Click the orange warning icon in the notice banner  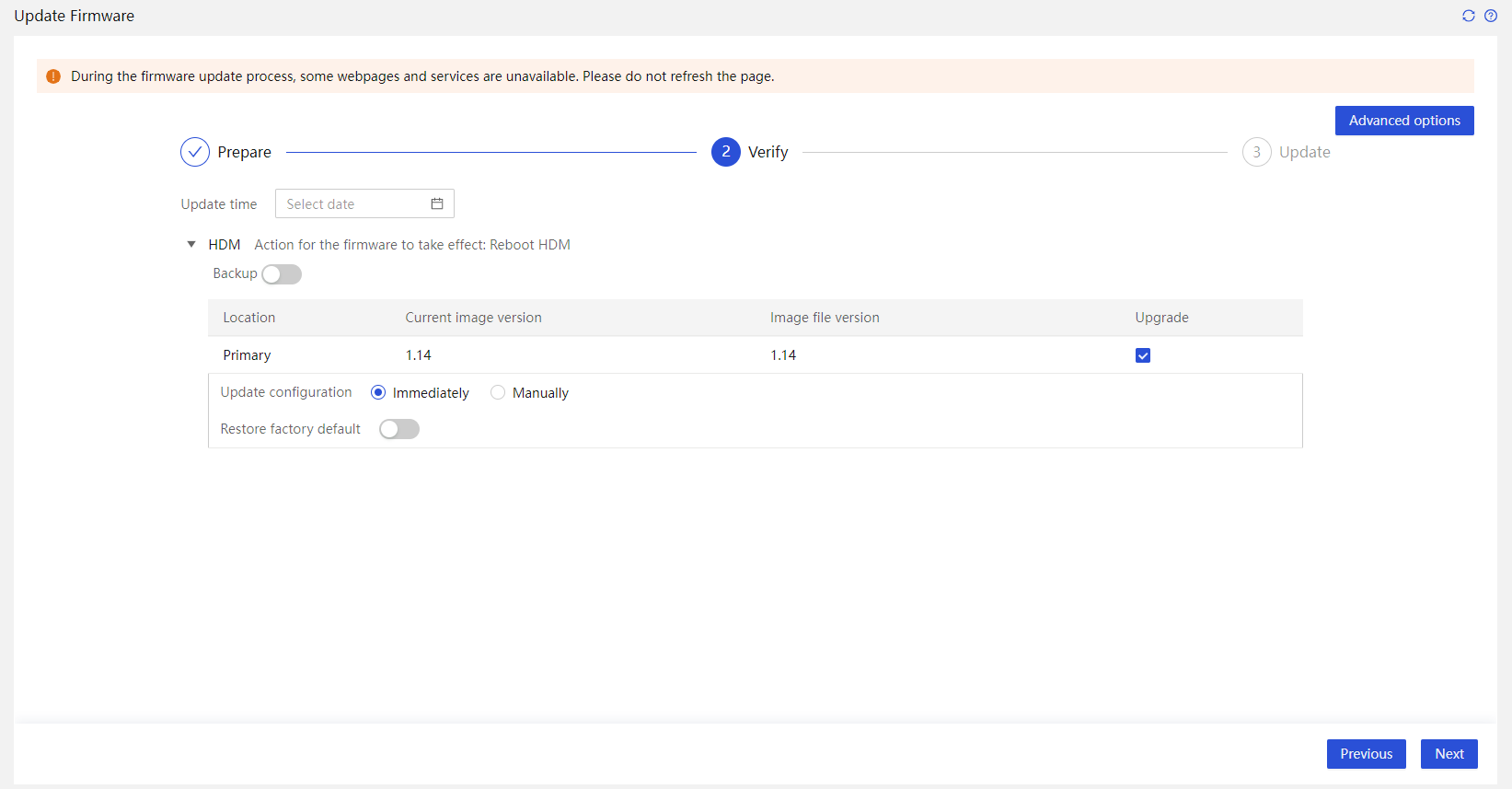[x=53, y=76]
